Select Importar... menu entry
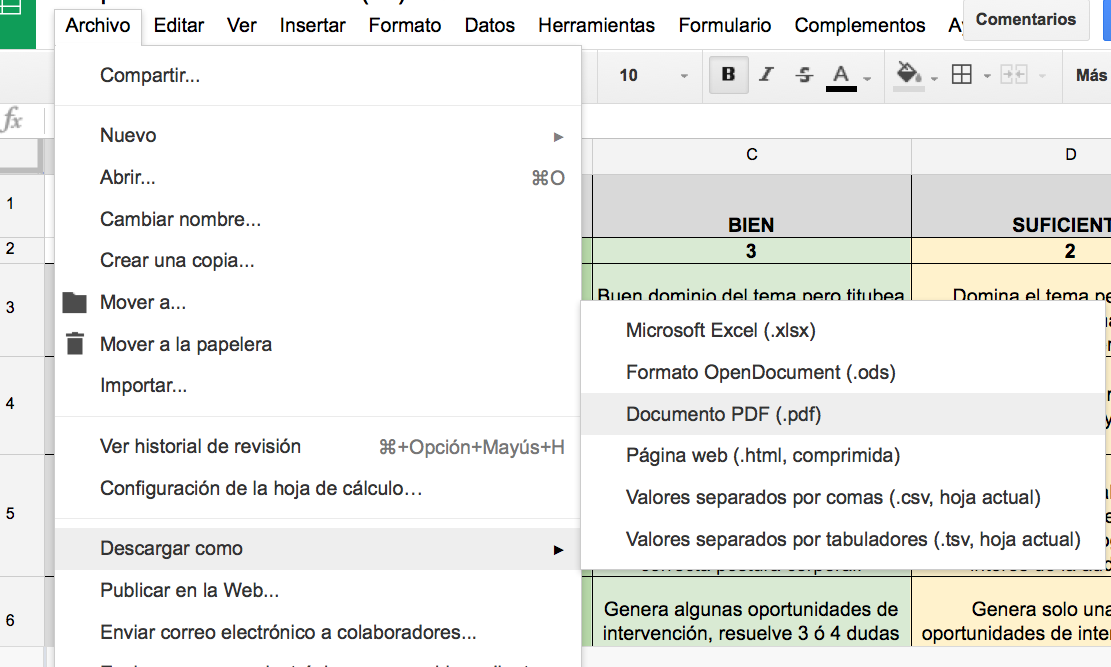 (x=318, y=386)
